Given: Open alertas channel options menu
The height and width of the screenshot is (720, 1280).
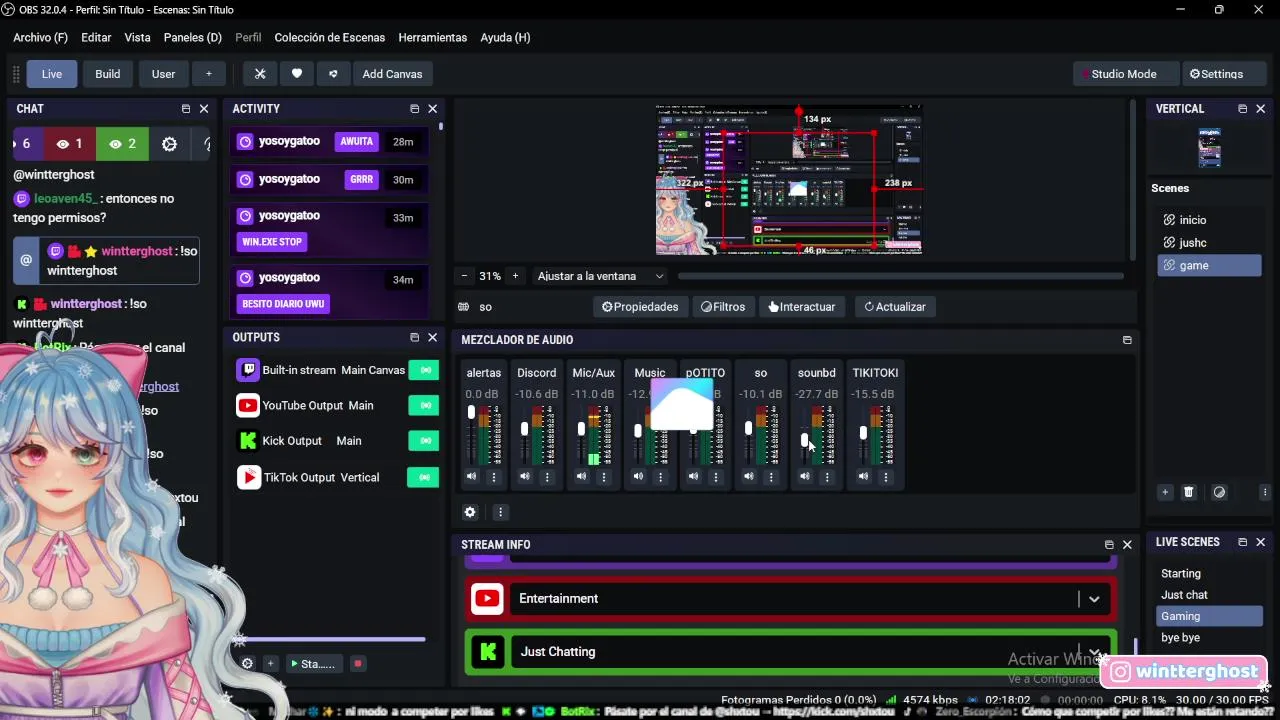Looking at the screenshot, I should pos(493,477).
